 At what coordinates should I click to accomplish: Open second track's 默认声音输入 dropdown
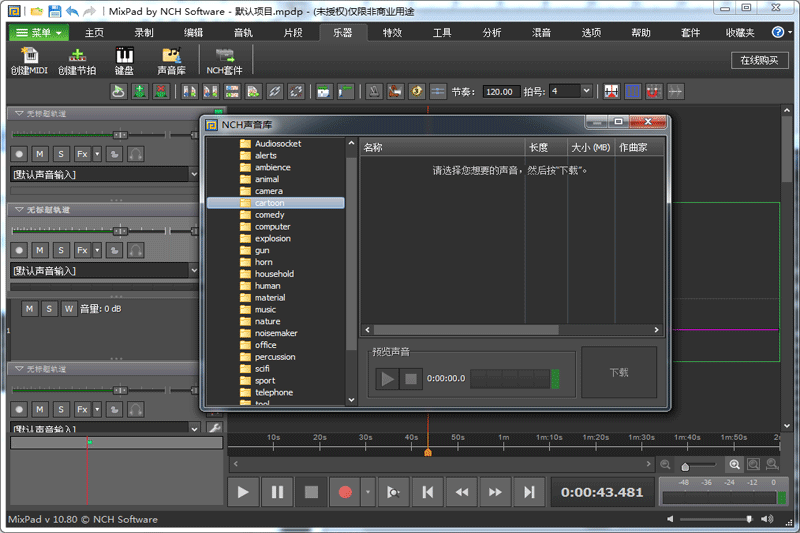coord(194,271)
